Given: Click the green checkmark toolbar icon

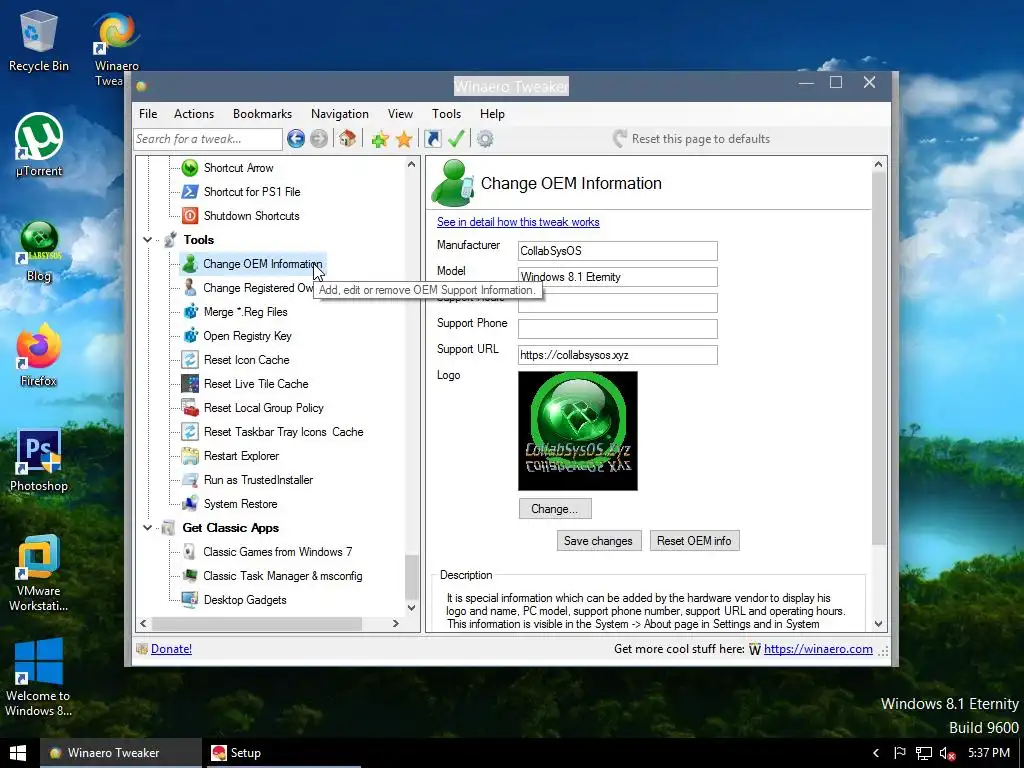Looking at the screenshot, I should tap(456, 138).
